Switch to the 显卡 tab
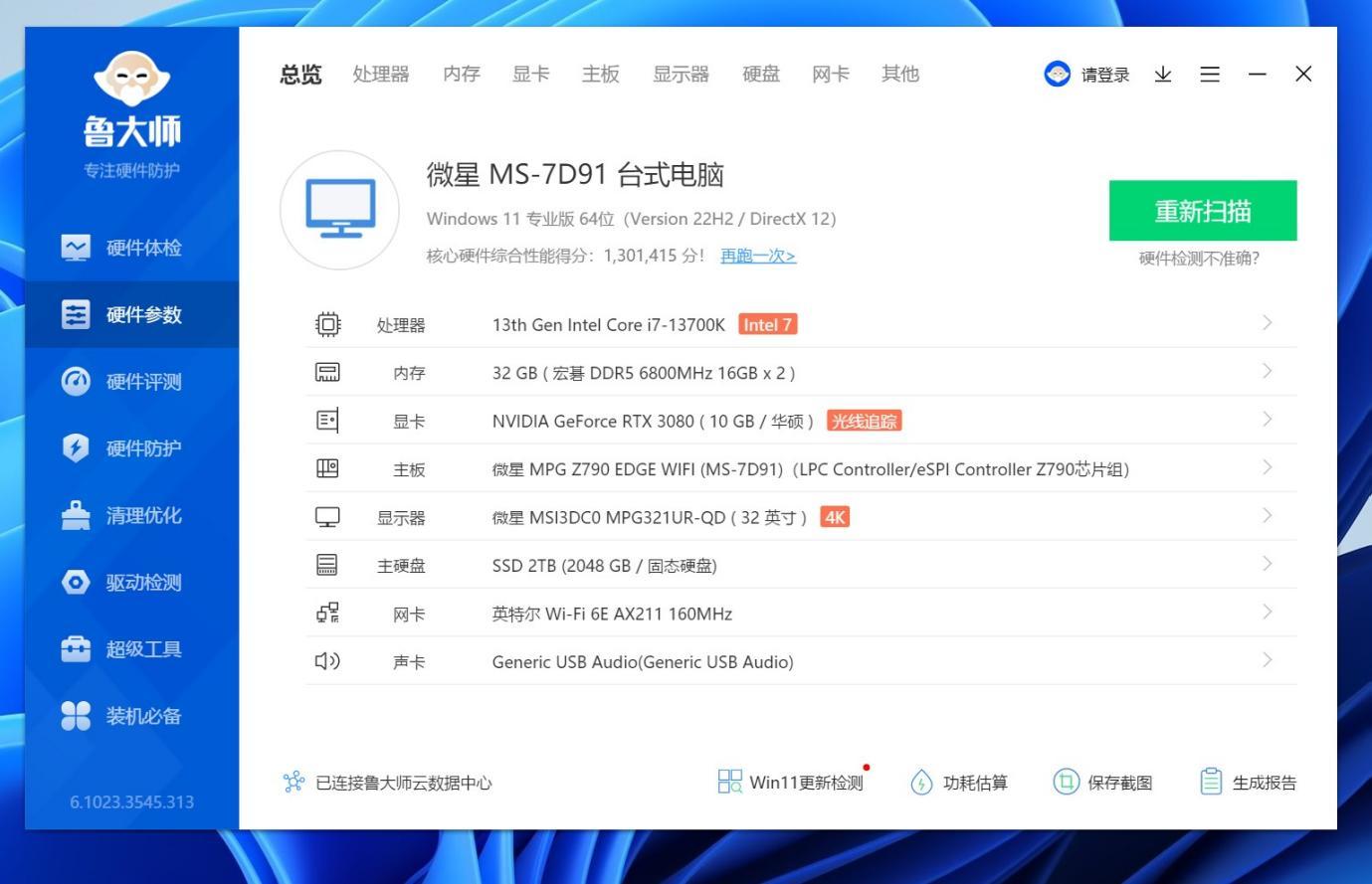 point(531,75)
